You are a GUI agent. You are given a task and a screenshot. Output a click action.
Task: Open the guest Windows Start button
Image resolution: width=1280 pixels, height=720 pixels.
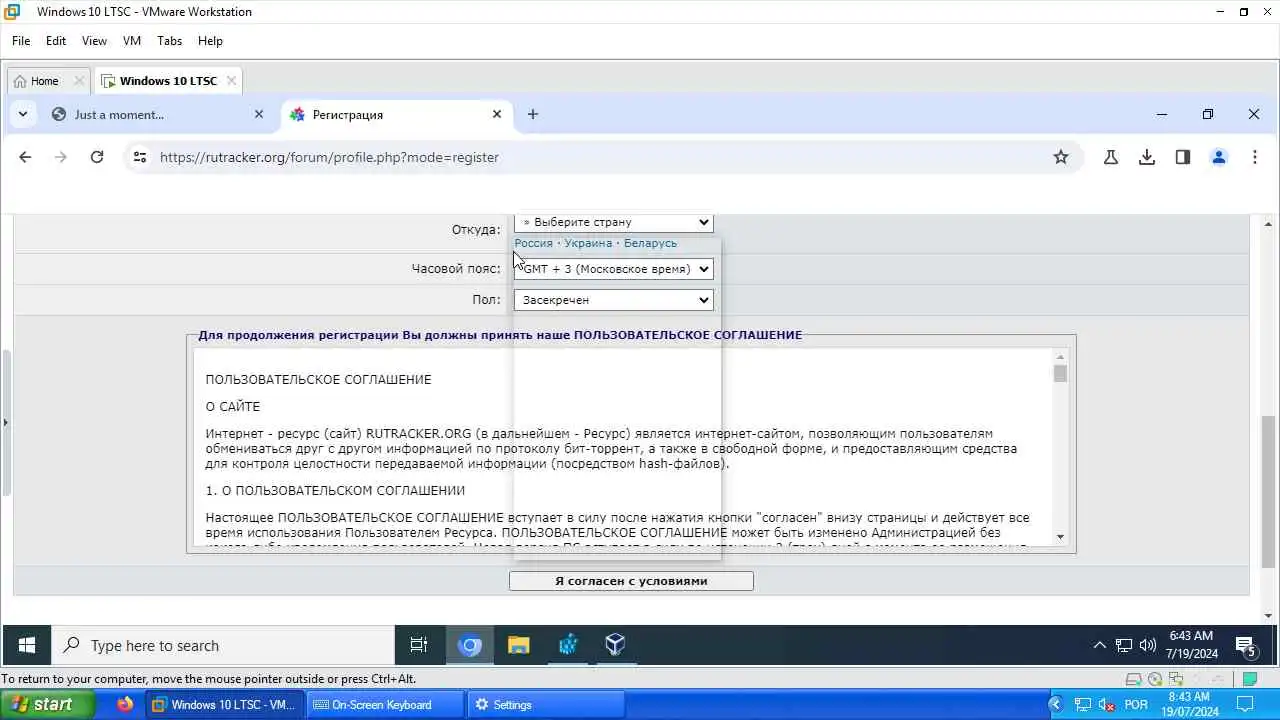click(26, 646)
